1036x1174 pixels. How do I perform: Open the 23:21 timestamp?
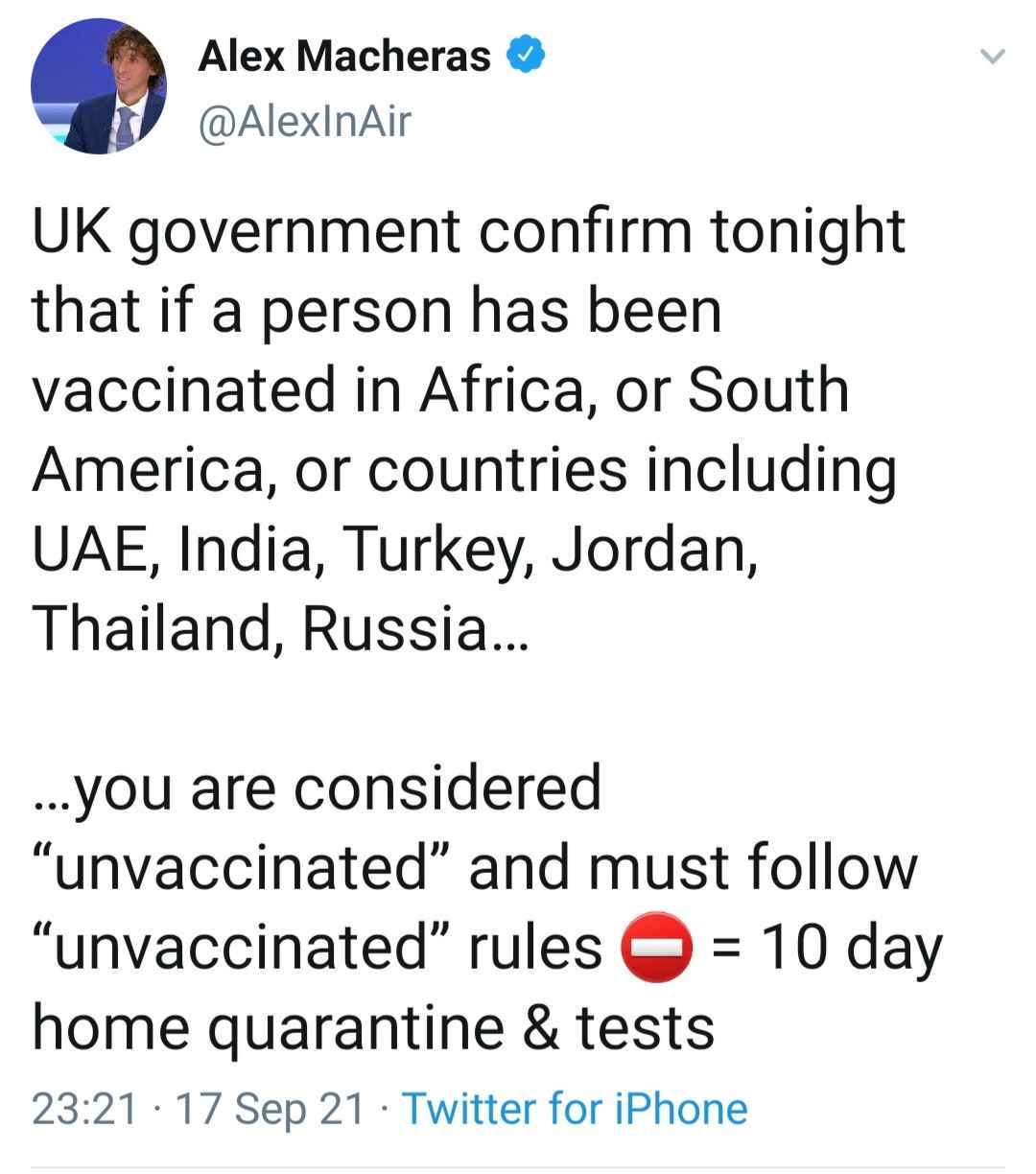tap(84, 1110)
